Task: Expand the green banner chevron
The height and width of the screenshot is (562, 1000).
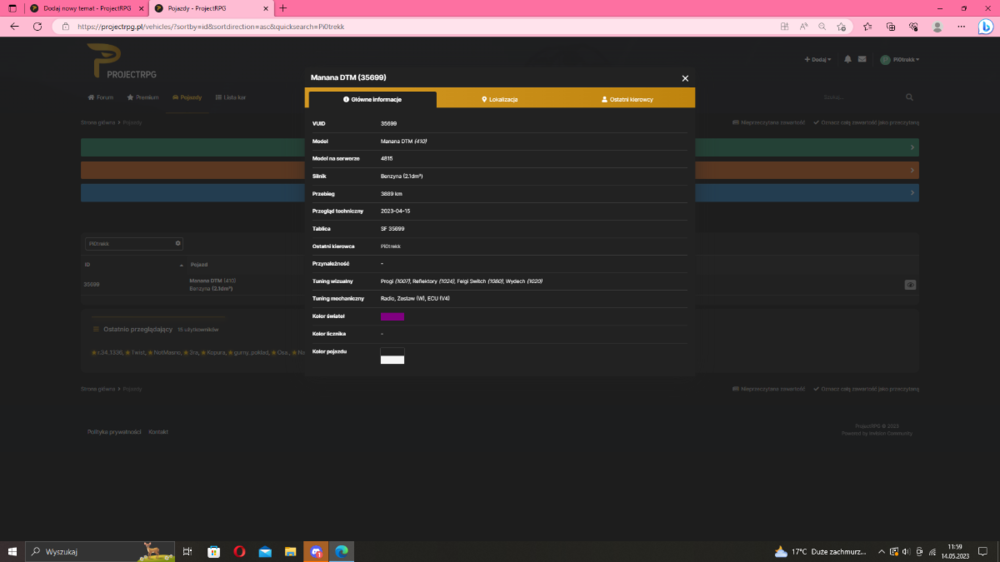Action: tap(912, 147)
